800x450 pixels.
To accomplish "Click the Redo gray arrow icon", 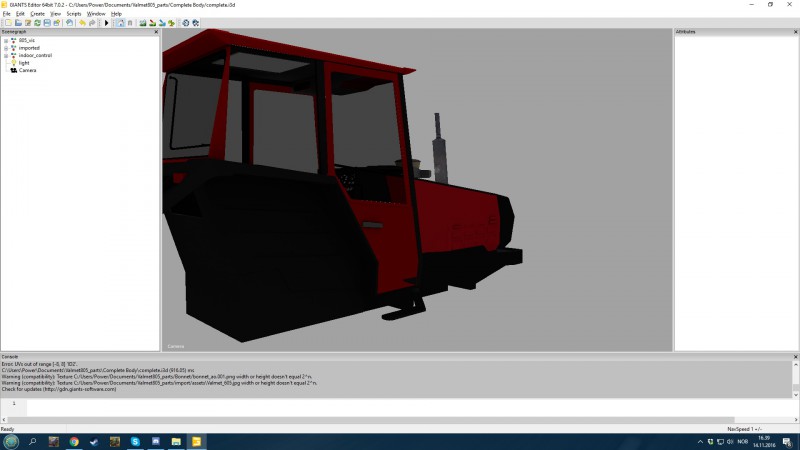I will point(92,23).
